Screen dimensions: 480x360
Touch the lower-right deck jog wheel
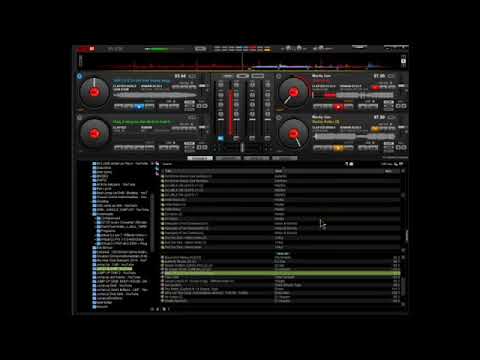pyautogui.click(x=294, y=133)
